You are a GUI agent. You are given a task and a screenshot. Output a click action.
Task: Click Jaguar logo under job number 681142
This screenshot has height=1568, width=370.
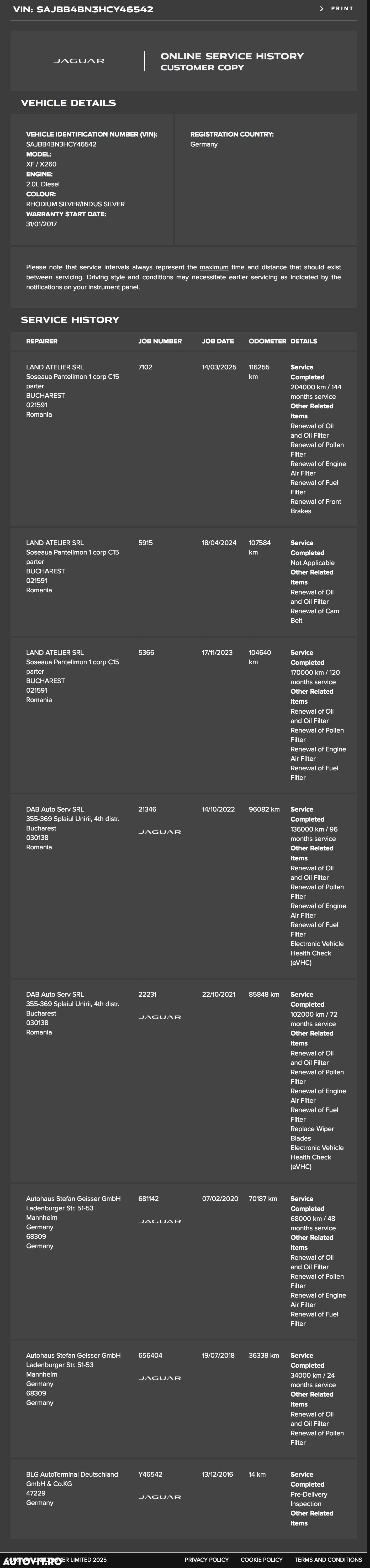[x=160, y=1221]
